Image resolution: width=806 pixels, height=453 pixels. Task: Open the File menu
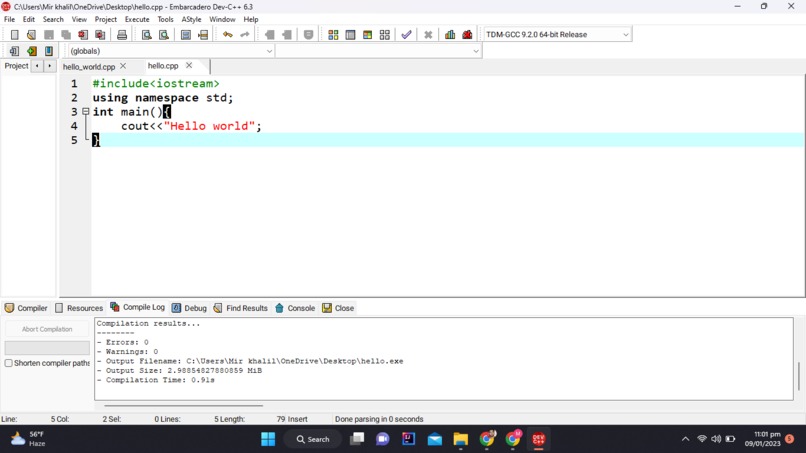click(x=10, y=19)
